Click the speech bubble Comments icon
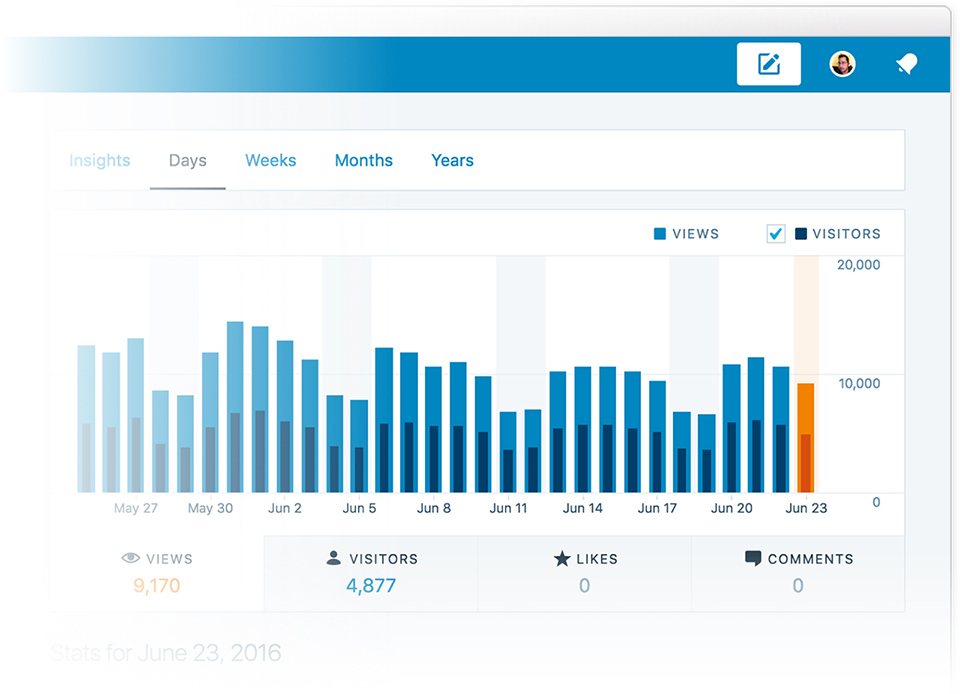Screen dimensions: 960x694 pyautogui.click(x=753, y=559)
